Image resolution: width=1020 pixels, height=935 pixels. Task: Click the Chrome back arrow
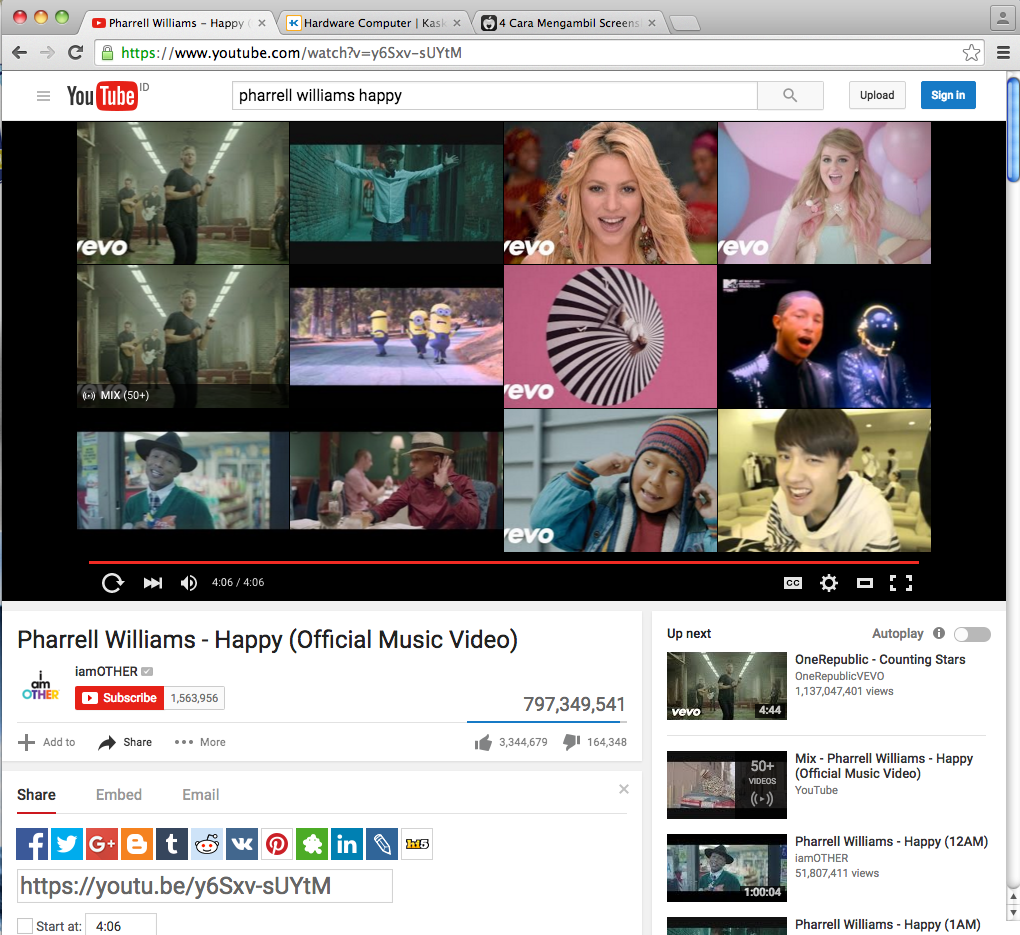[20, 53]
